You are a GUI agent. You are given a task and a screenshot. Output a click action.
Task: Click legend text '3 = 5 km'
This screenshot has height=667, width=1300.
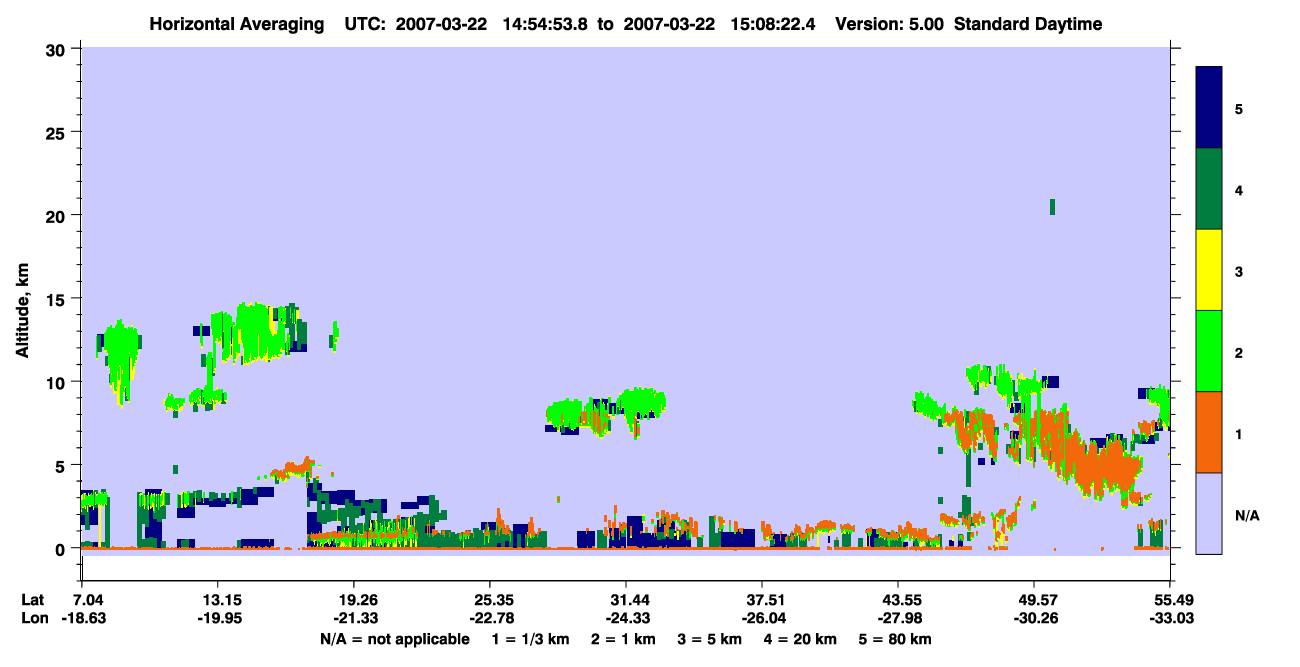(711, 638)
